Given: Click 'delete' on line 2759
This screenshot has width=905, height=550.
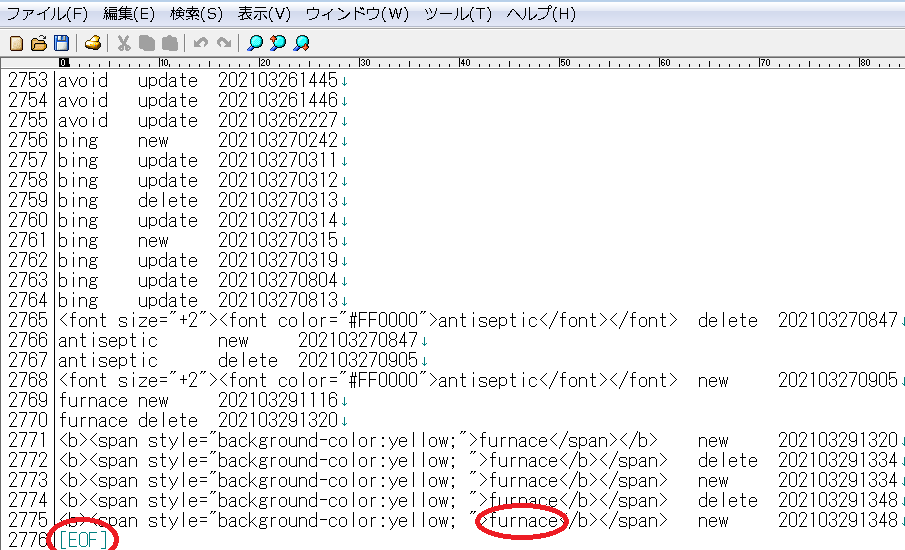Looking at the screenshot, I should pyautogui.click(x=168, y=200).
